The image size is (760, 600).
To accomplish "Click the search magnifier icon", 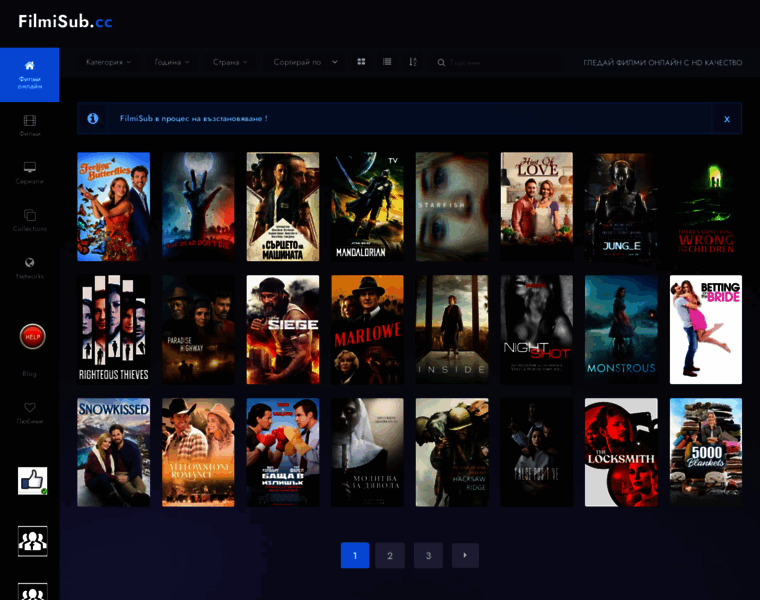I will click(441, 63).
